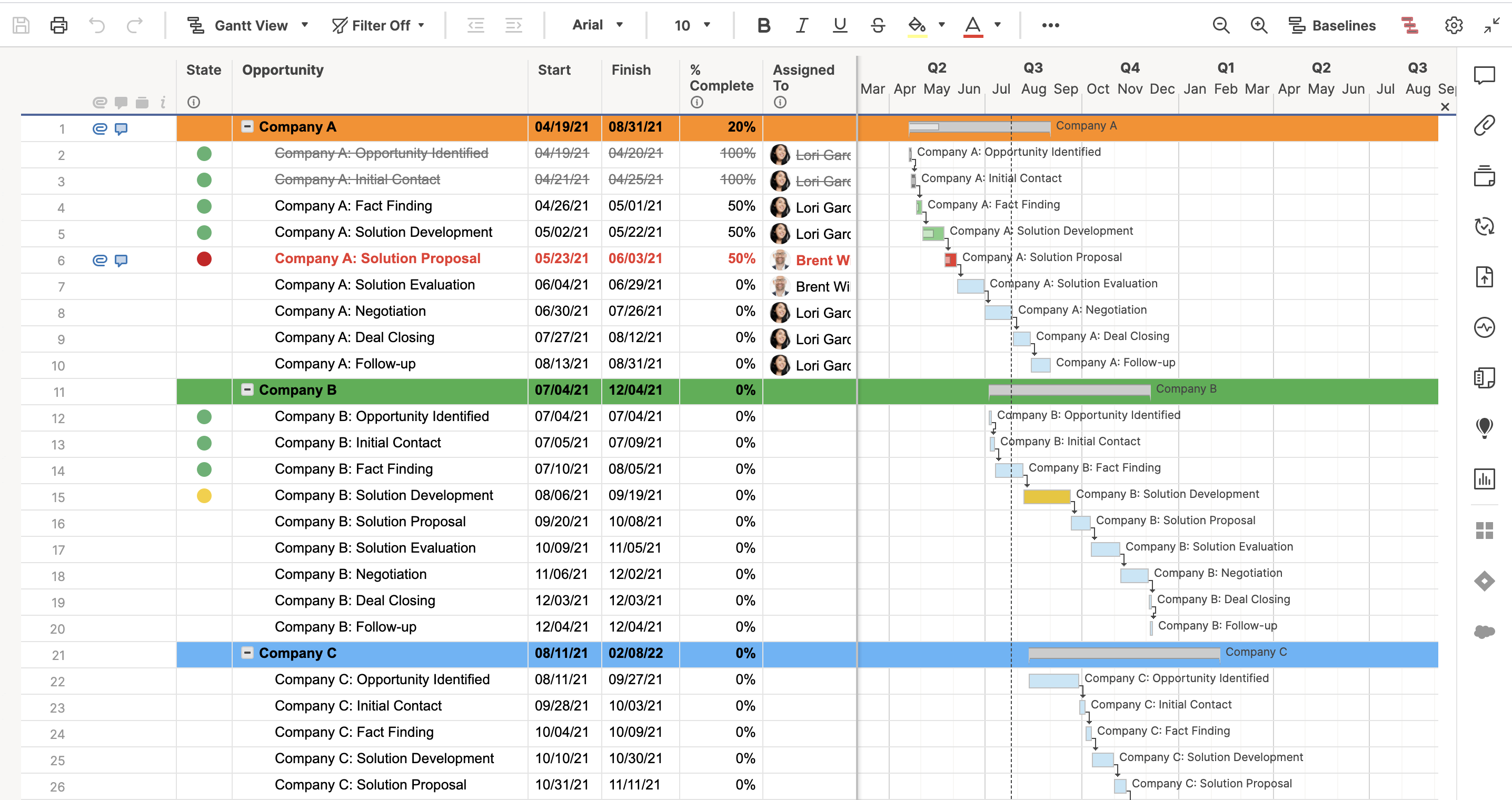
Task: Click the Zoom Out magnifier icon
Action: (x=1221, y=25)
